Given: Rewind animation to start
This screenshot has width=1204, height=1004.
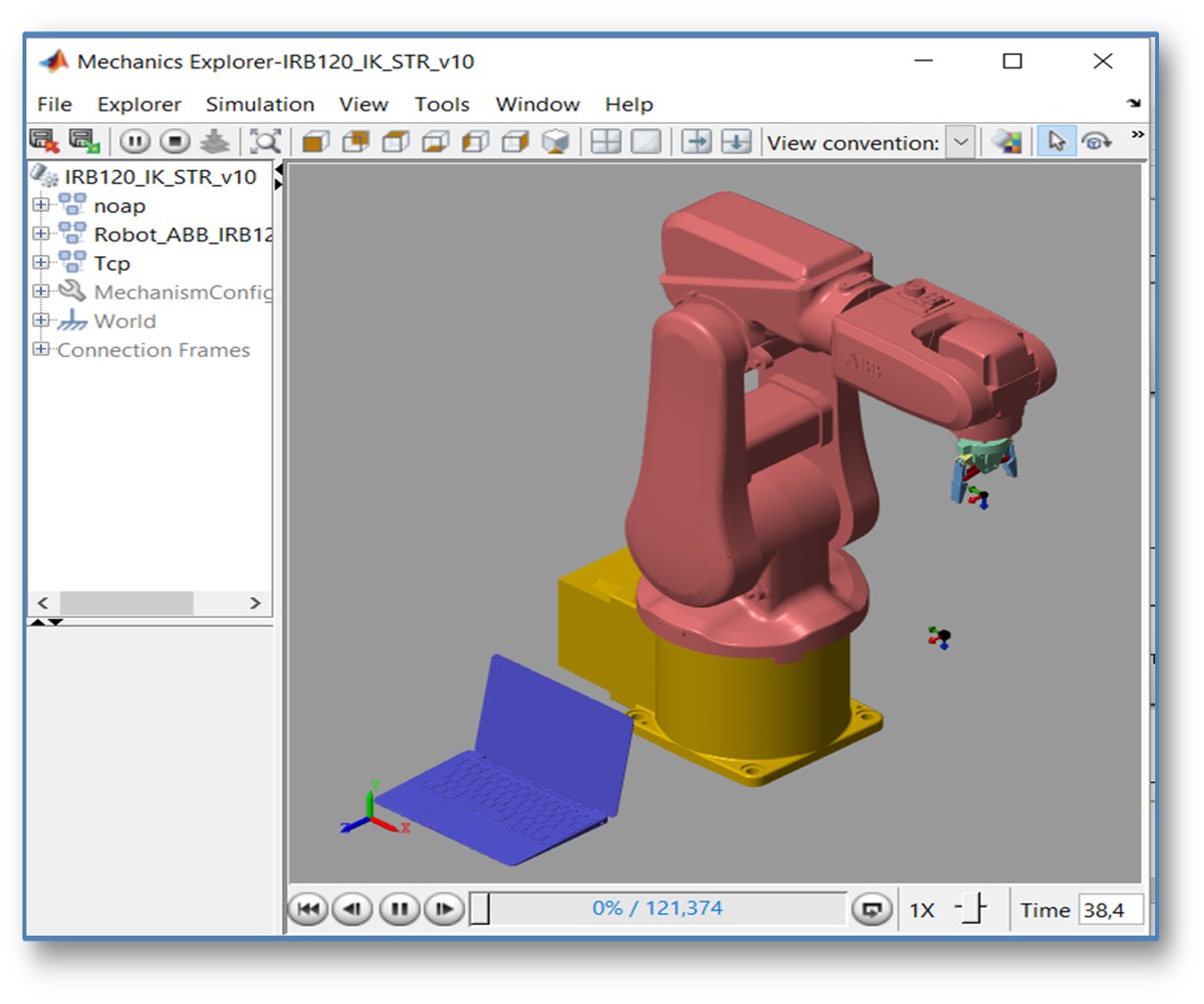Looking at the screenshot, I should coord(308,909).
